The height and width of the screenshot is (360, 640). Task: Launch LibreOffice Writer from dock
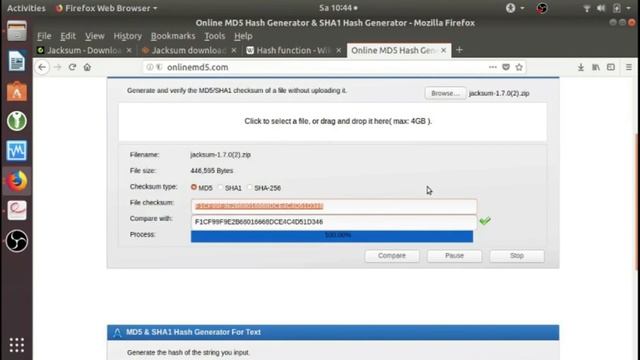(x=17, y=61)
